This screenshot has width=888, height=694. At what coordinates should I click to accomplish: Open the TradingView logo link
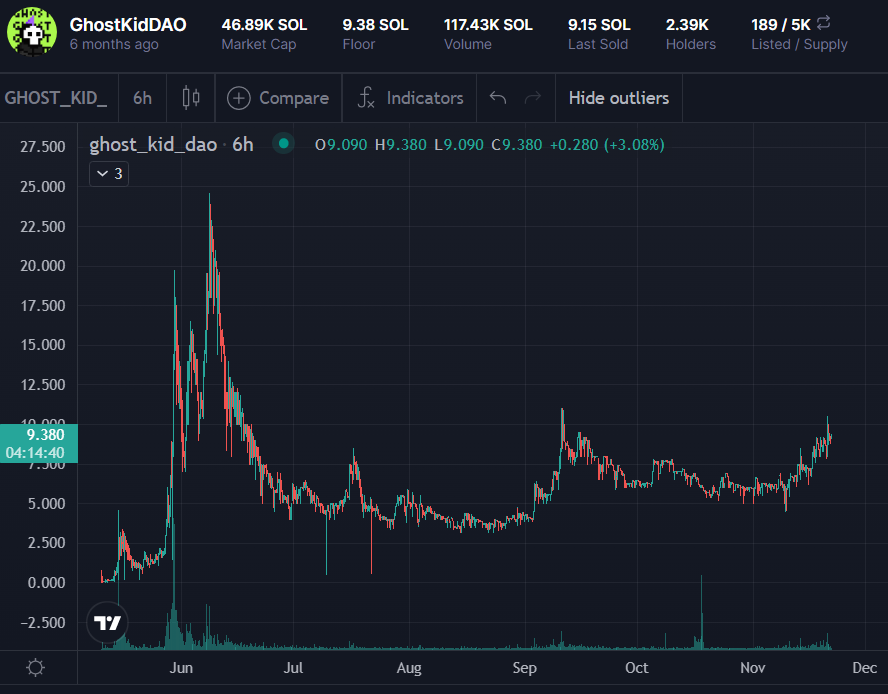107,623
